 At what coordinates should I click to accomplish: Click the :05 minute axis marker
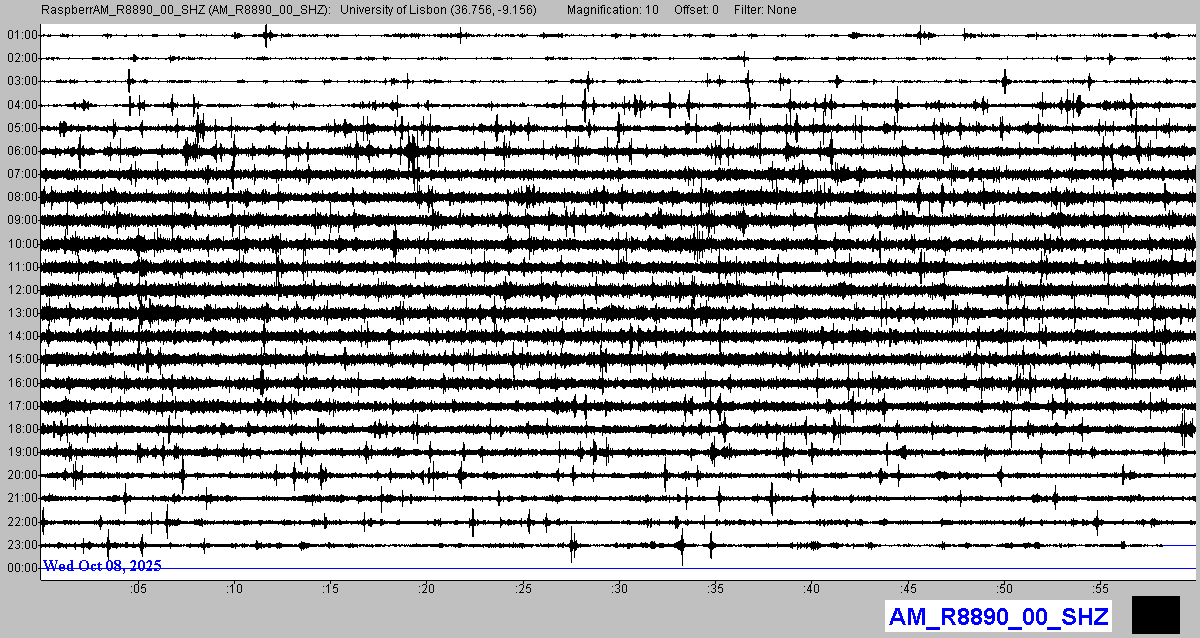pyautogui.click(x=138, y=589)
